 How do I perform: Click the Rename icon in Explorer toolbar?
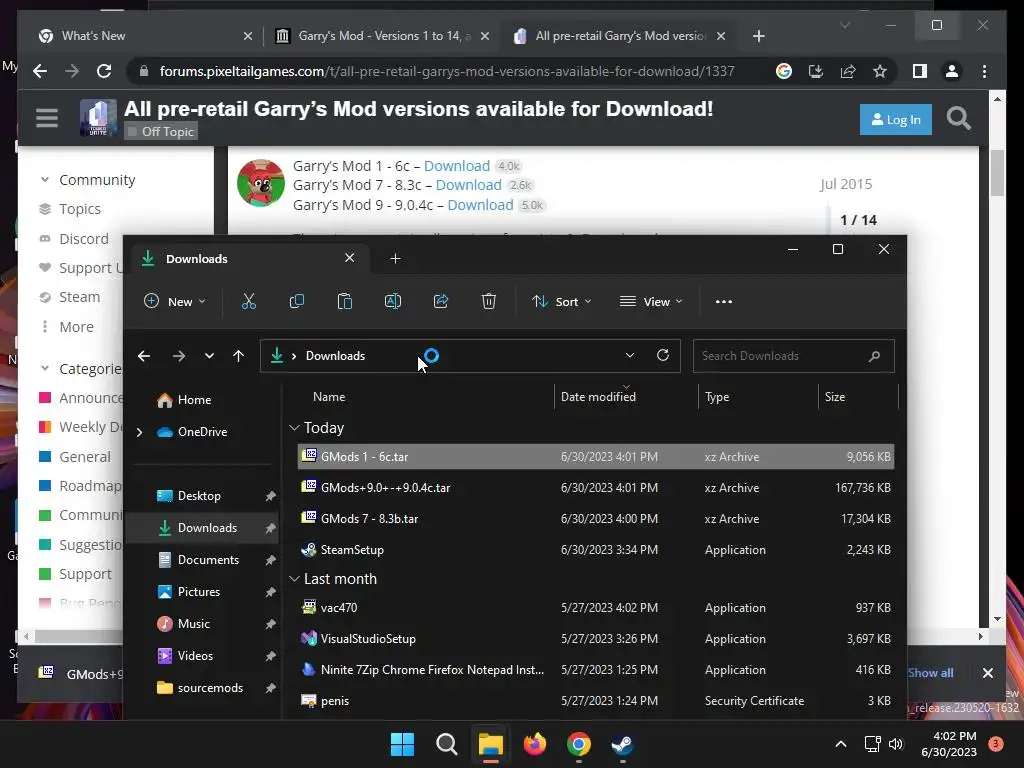click(392, 301)
